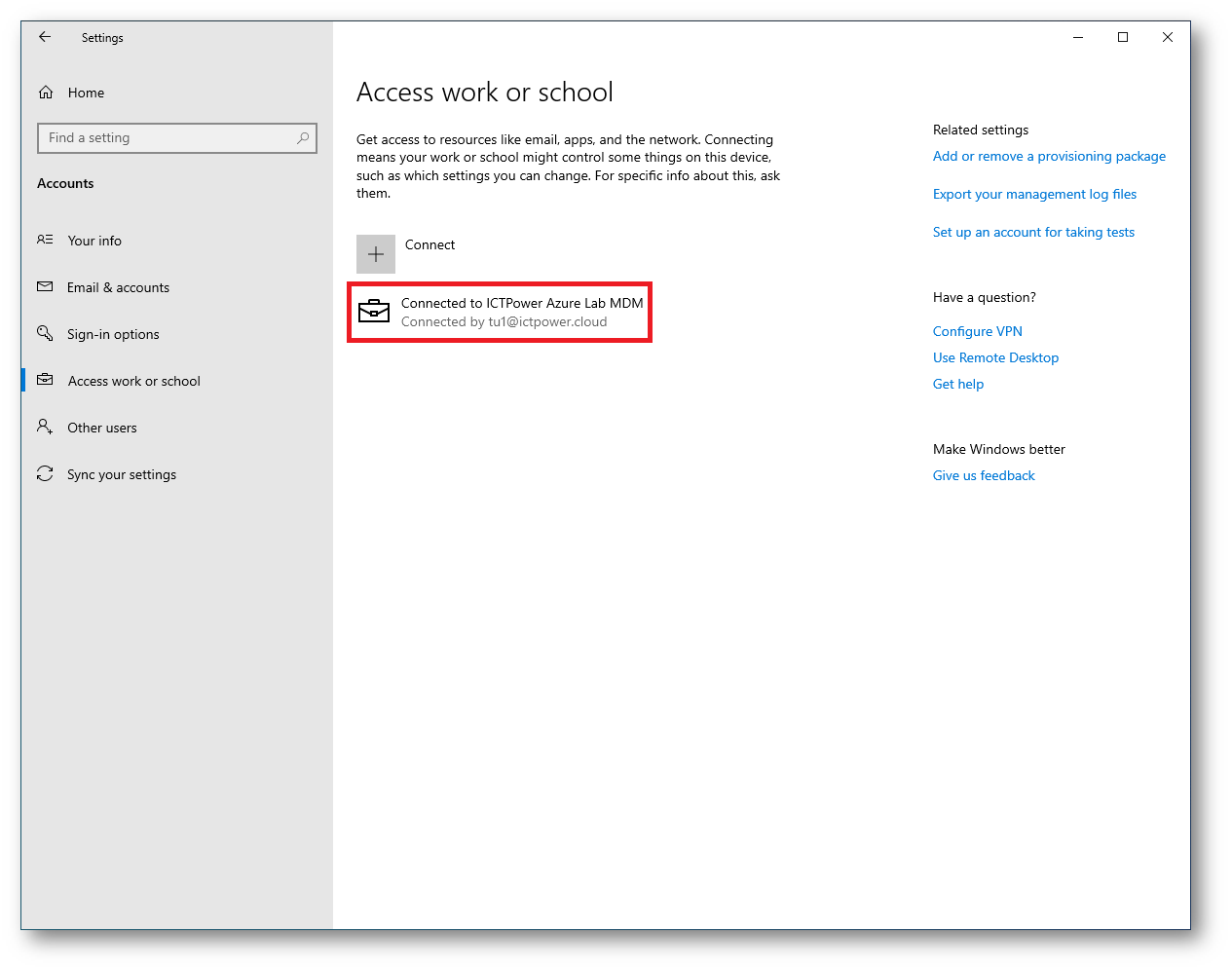Viewport: 1232px width, 971px height.
Task: Click the Accounts section heading
Action: click(65, 183)
